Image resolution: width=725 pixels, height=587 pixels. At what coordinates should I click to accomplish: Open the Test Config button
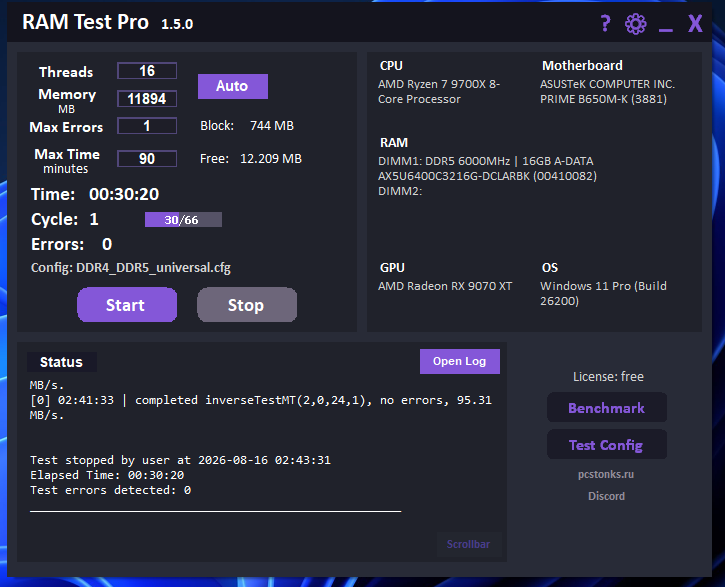point(607,445)
